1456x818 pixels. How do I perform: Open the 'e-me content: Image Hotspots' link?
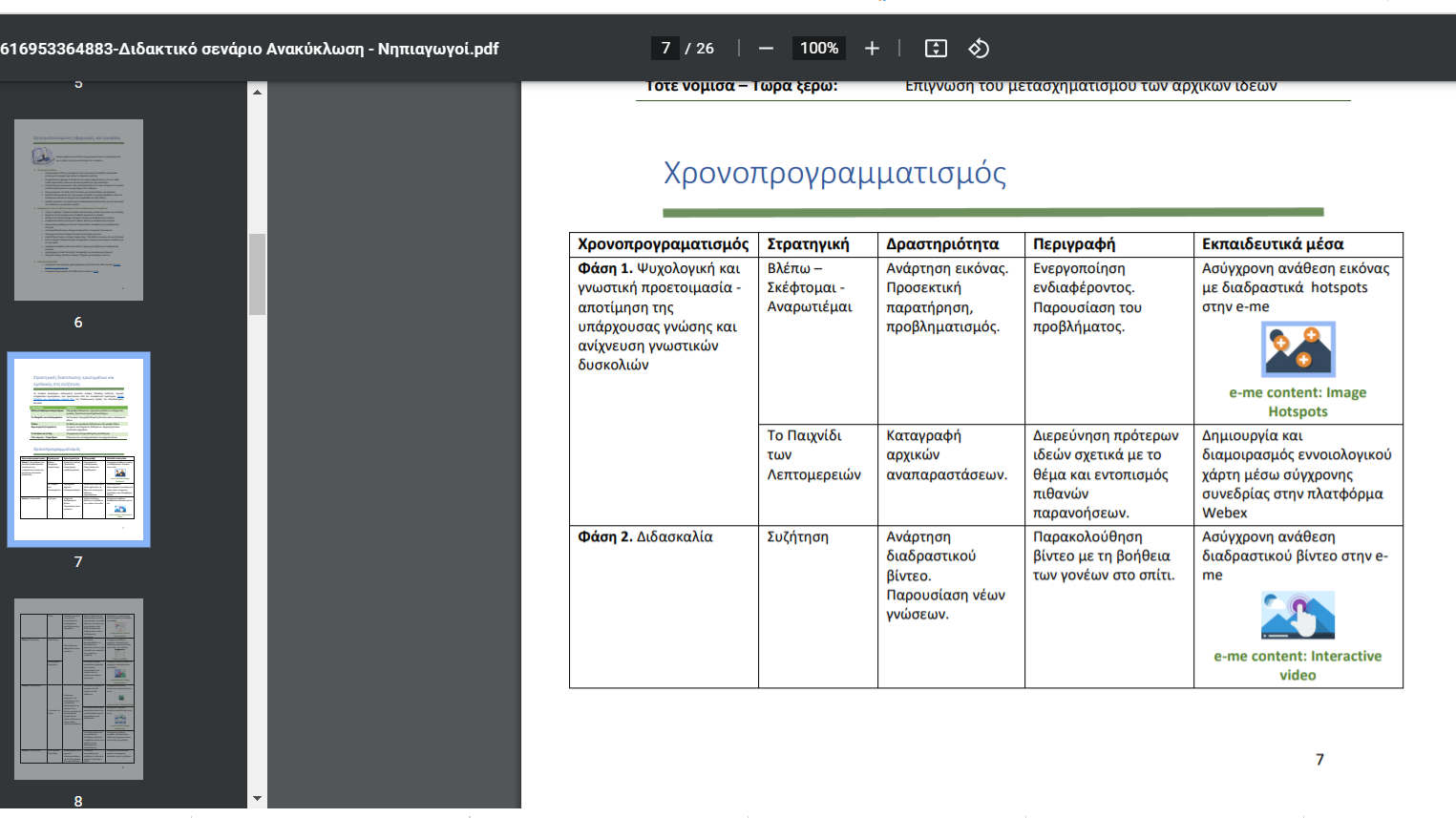tap(1298, 402)
